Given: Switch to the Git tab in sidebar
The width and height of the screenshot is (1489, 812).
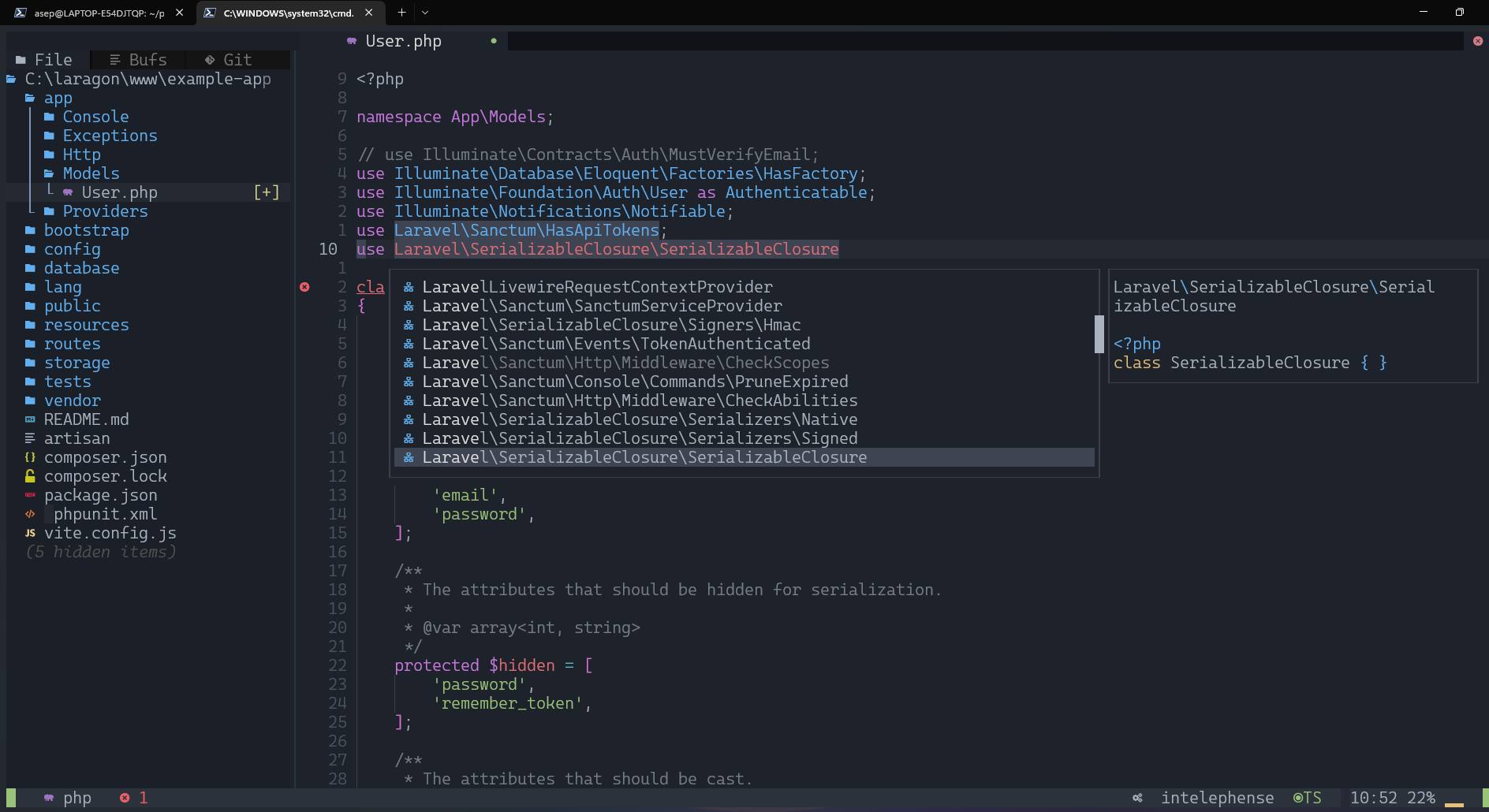Looking at the screenshot, I should click(228, 60).
